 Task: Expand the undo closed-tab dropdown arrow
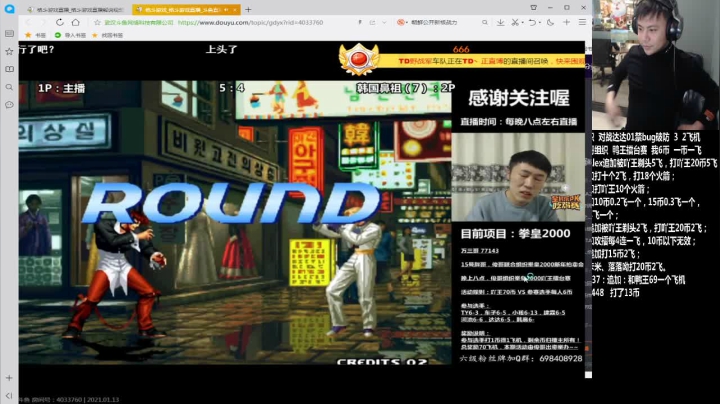pos(539,22)
